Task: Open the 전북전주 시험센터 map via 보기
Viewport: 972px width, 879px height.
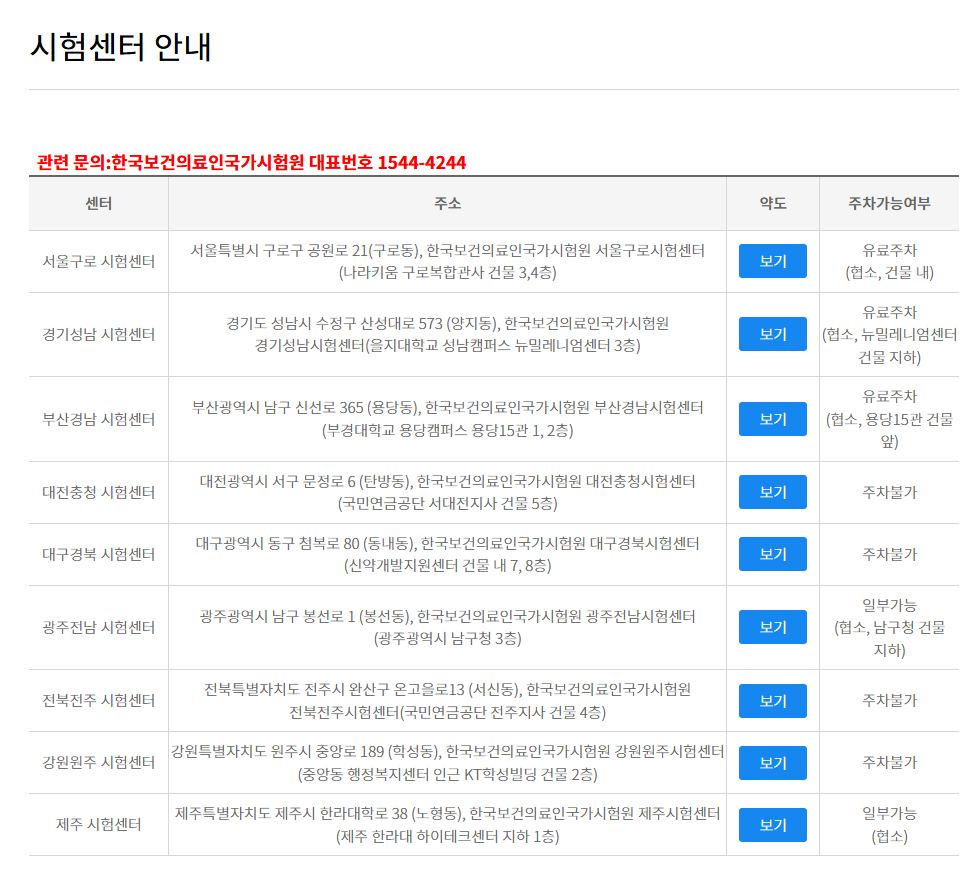Action: coord(772,701)
